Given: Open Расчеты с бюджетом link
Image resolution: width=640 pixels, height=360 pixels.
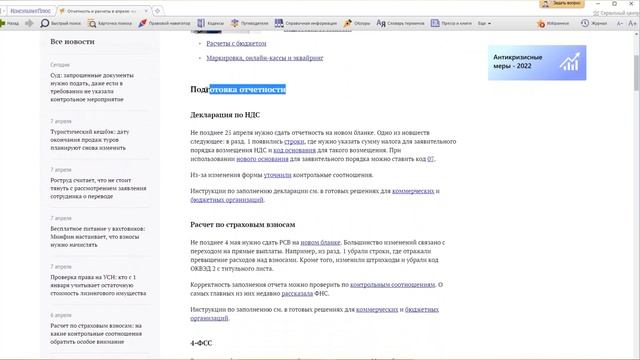Looking at the screenshot, I should 236,43.
